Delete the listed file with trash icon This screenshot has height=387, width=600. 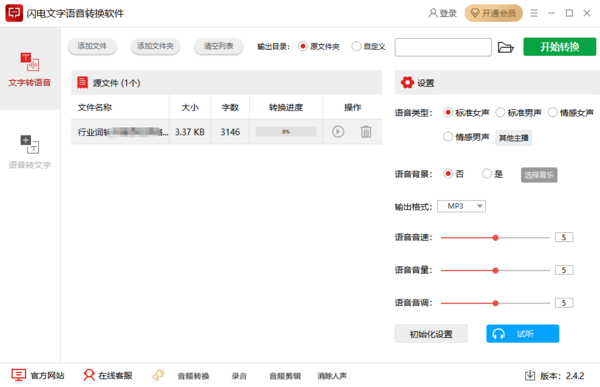pos(366,132)
